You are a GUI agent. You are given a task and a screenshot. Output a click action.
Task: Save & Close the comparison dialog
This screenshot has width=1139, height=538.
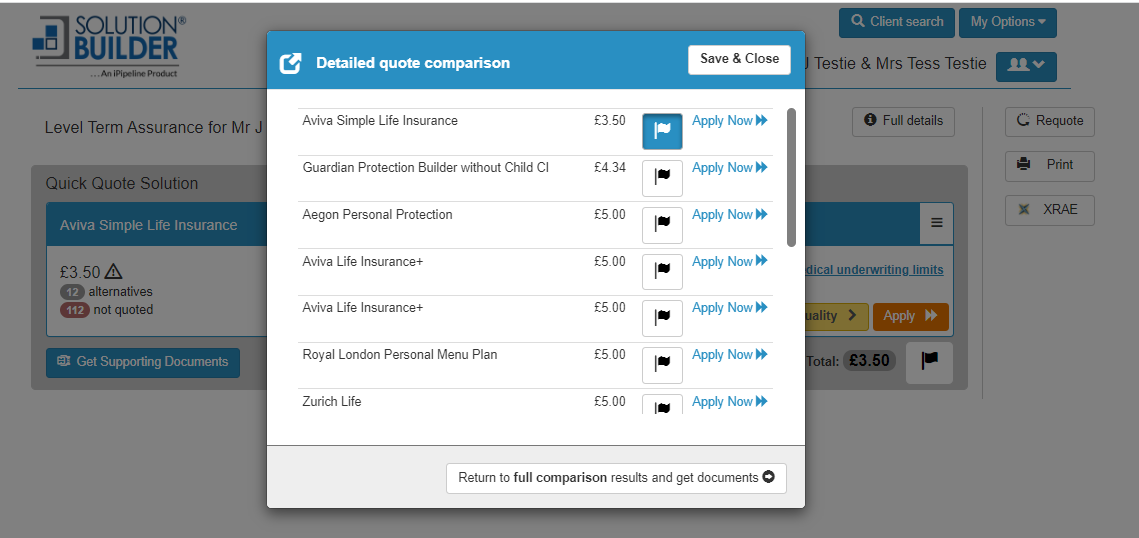point(739,59)
